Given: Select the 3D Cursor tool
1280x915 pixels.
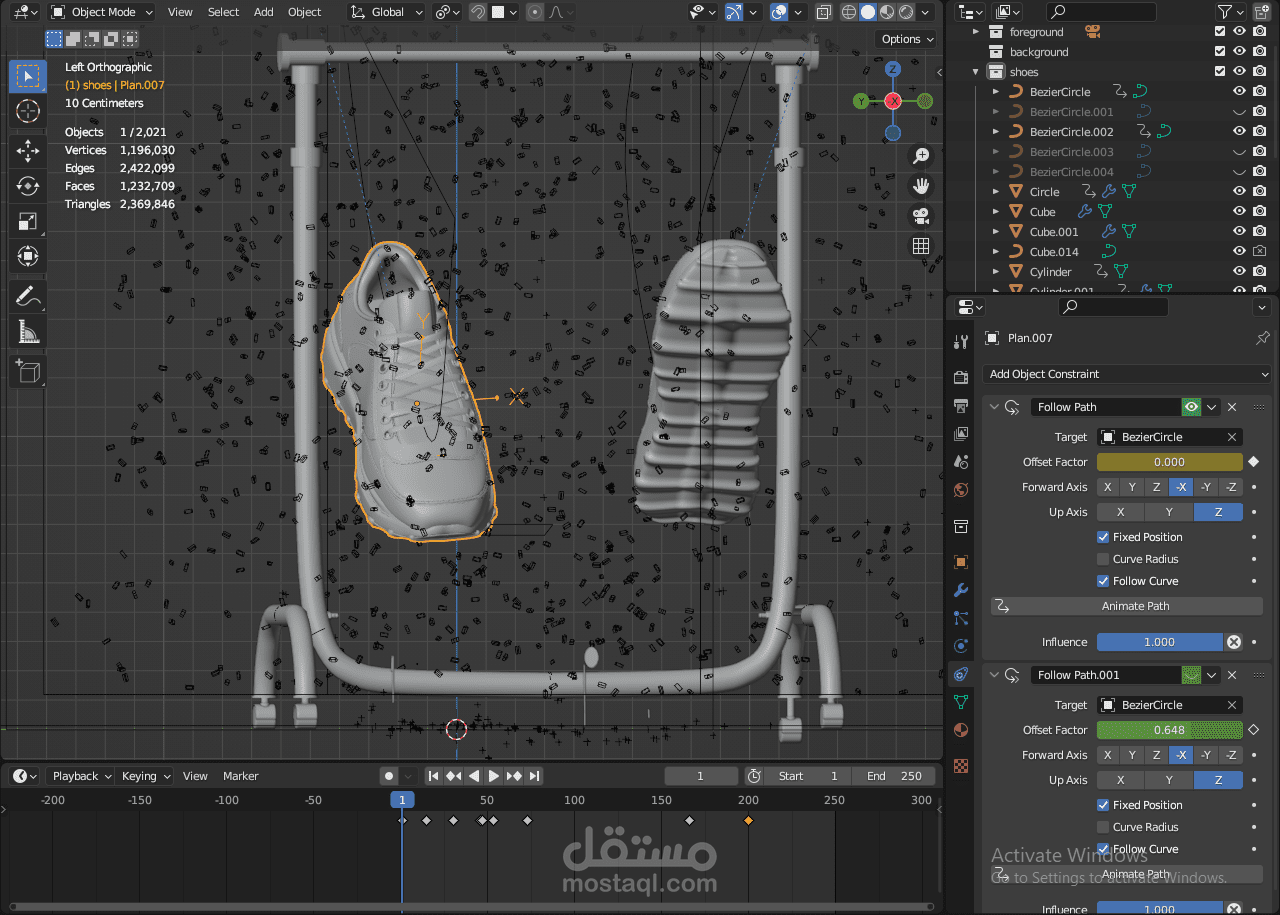Looking at the screenshot, I should point(28,111).
